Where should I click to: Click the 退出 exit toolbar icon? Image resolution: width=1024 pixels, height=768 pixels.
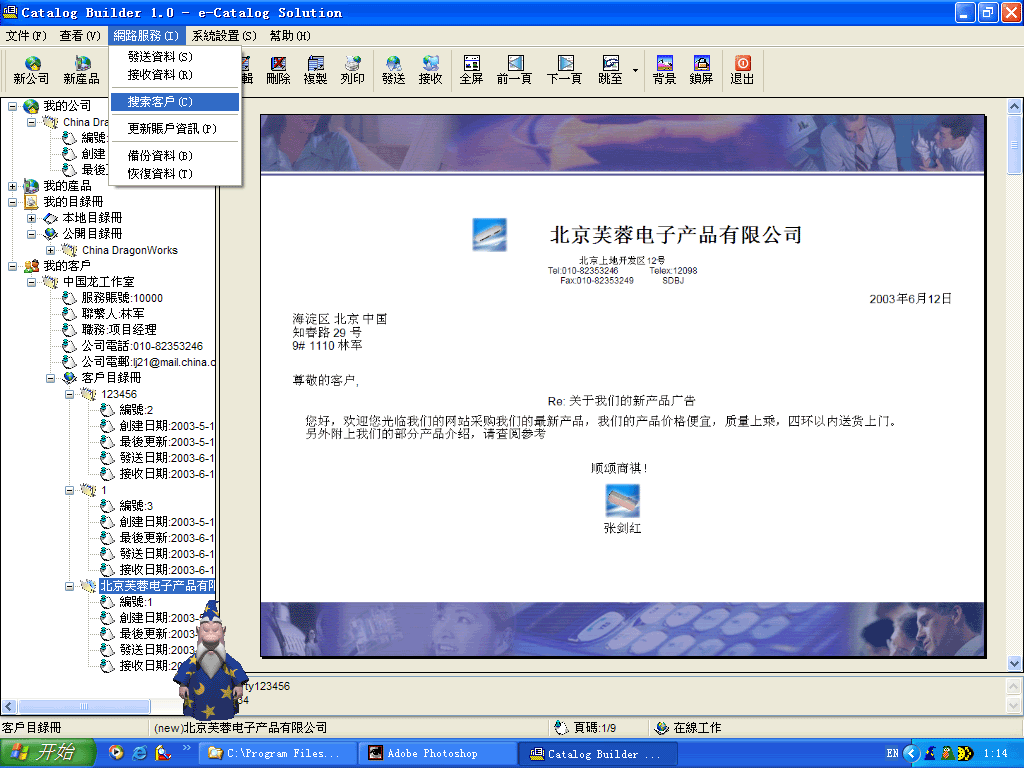742,70
